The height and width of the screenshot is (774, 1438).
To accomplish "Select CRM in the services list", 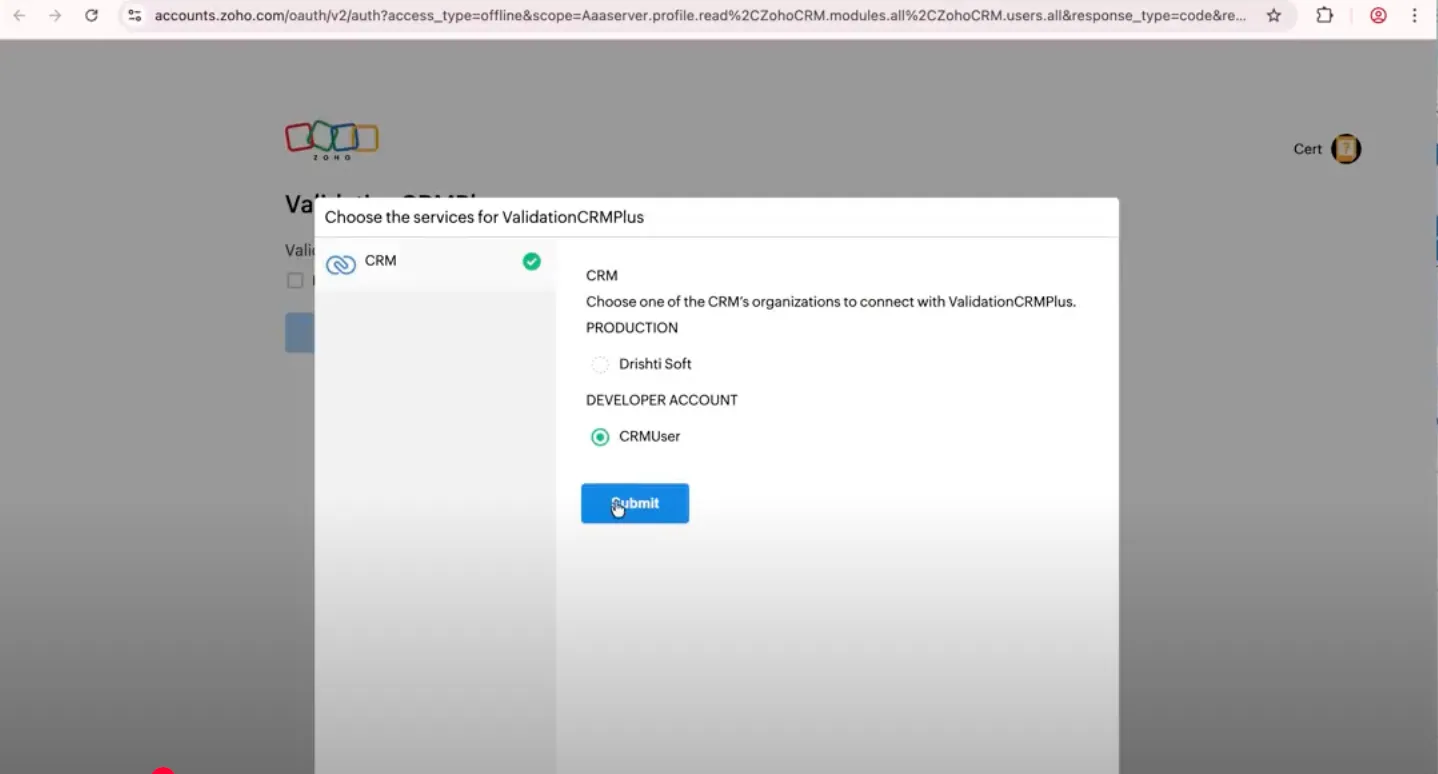I will tap(435, 262).
